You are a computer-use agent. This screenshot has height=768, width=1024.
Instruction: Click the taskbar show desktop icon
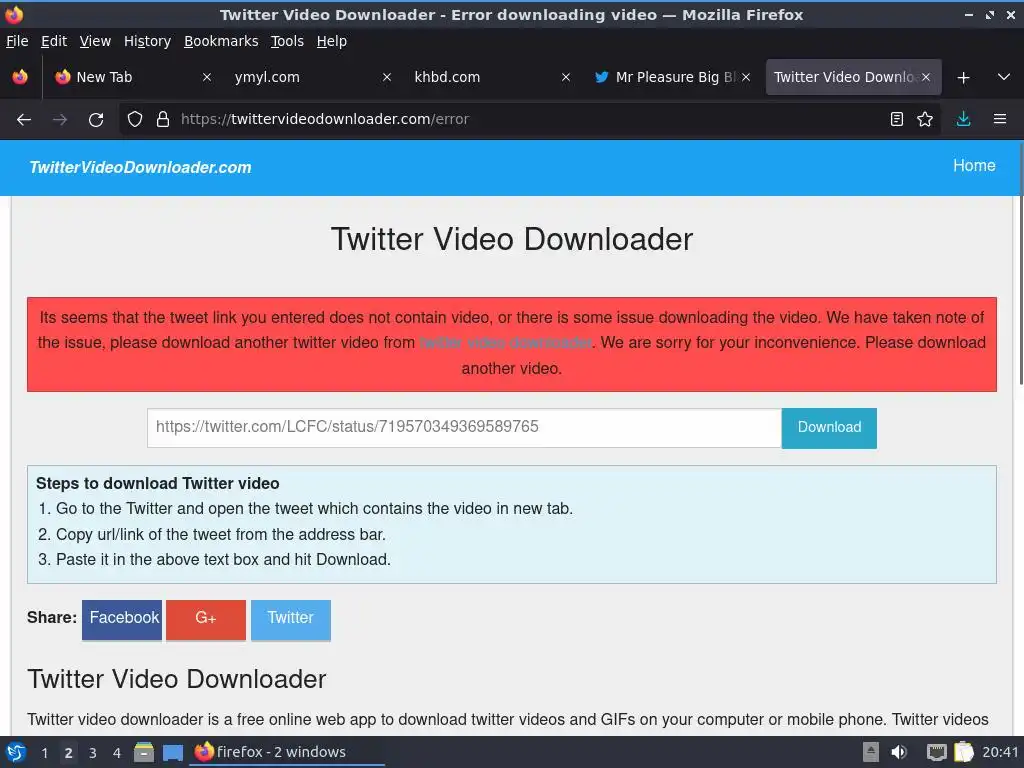click(x=172, y=752)
